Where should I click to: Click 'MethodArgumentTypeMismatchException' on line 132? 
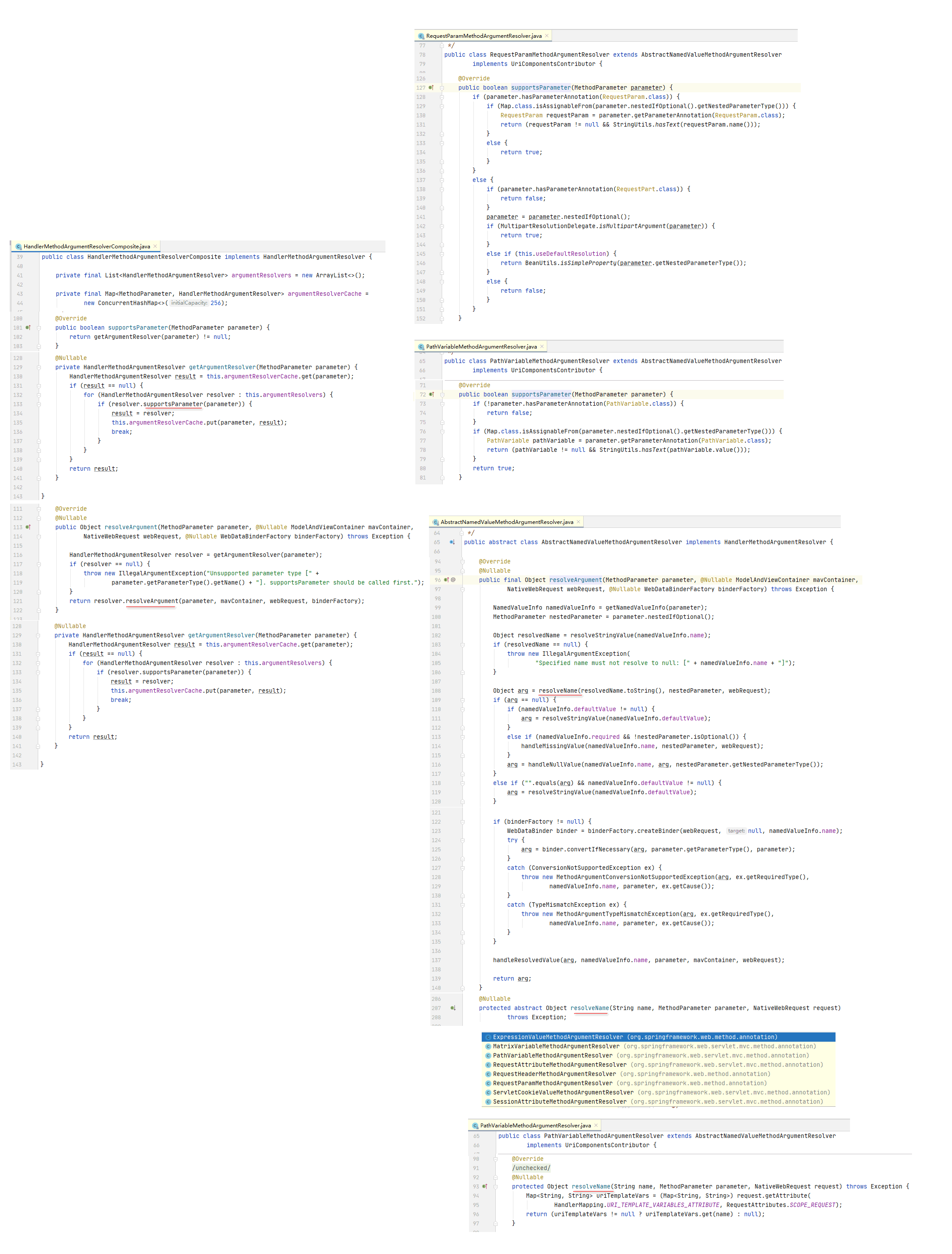(618, 914)
